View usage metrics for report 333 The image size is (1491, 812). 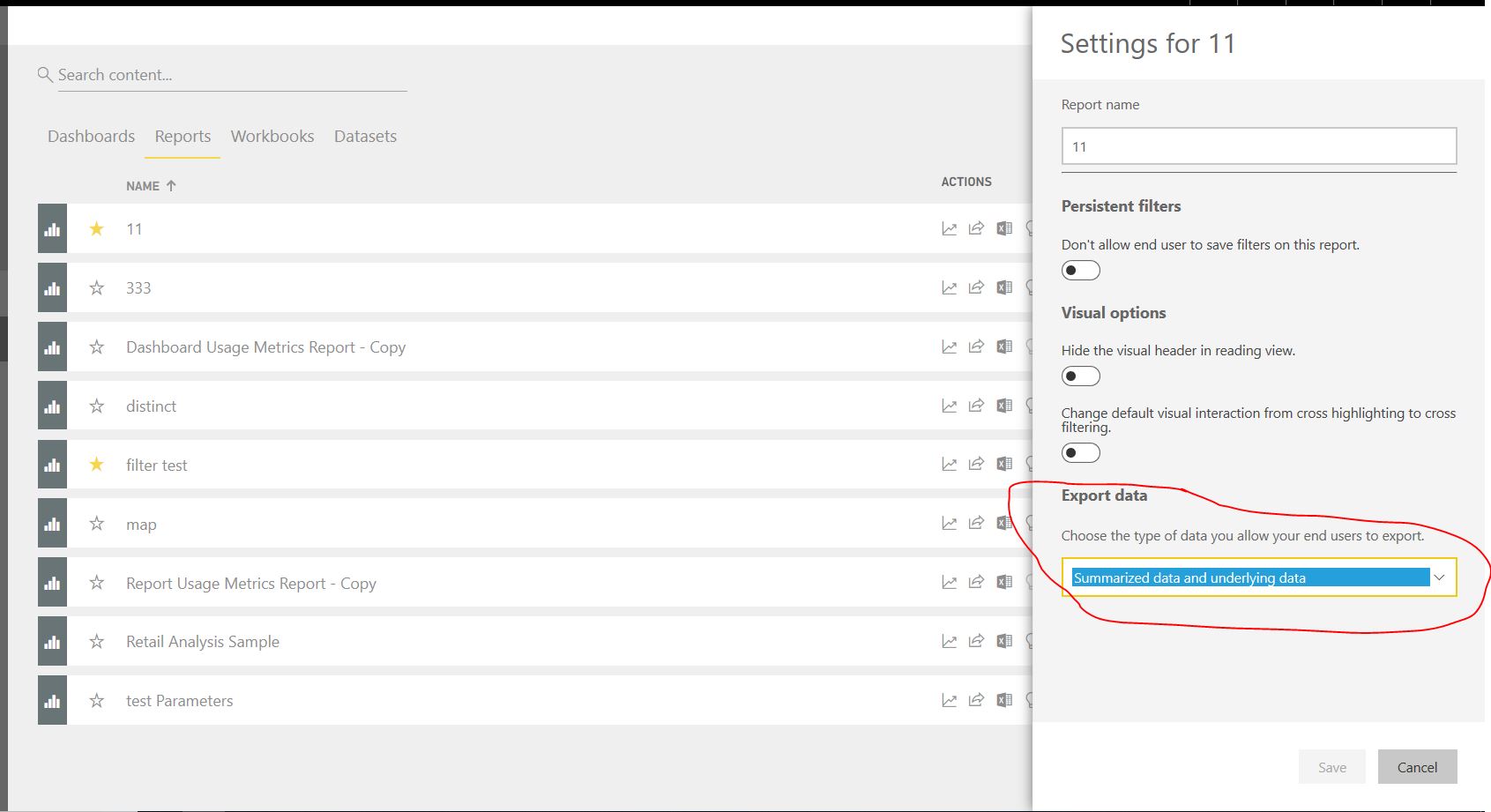tap(949, 288)
